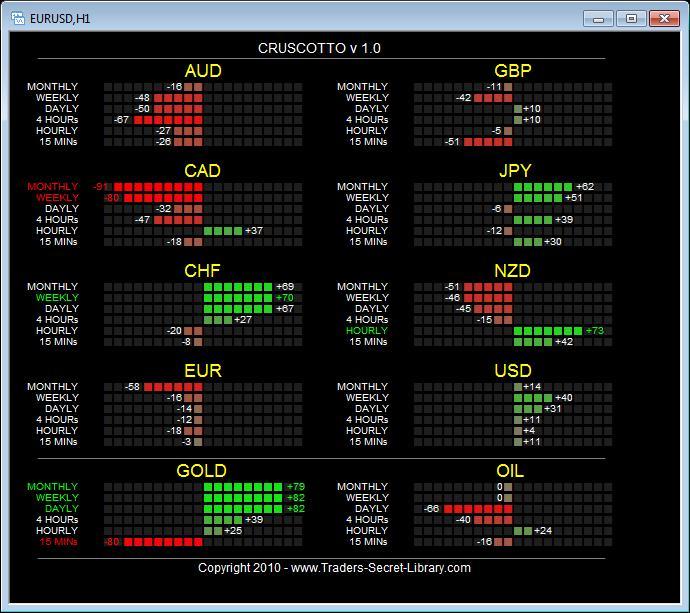The height and width of the screenshot is (613, 690).
Task: Click the GBP MONTHLY value -11
Action: (494, 87)
